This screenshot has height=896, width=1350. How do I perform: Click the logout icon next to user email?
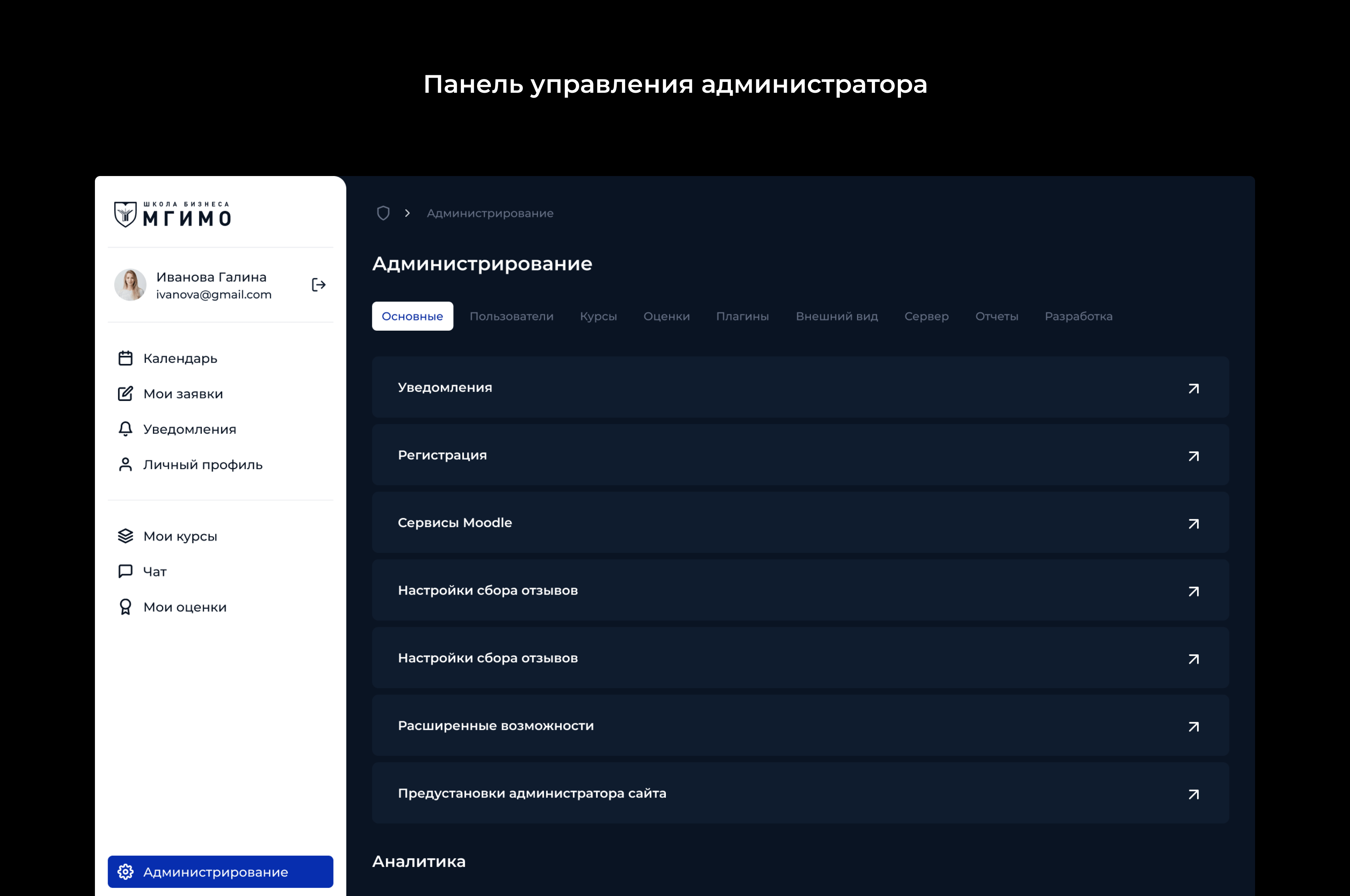click(x=319, y=285)
